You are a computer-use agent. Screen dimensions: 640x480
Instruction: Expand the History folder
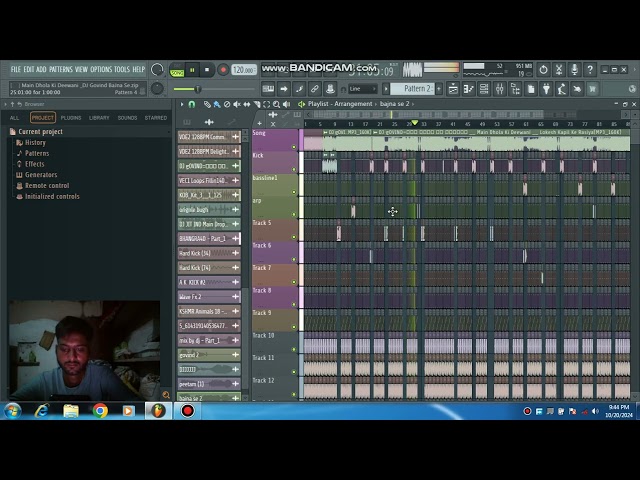tap(31, 142)
